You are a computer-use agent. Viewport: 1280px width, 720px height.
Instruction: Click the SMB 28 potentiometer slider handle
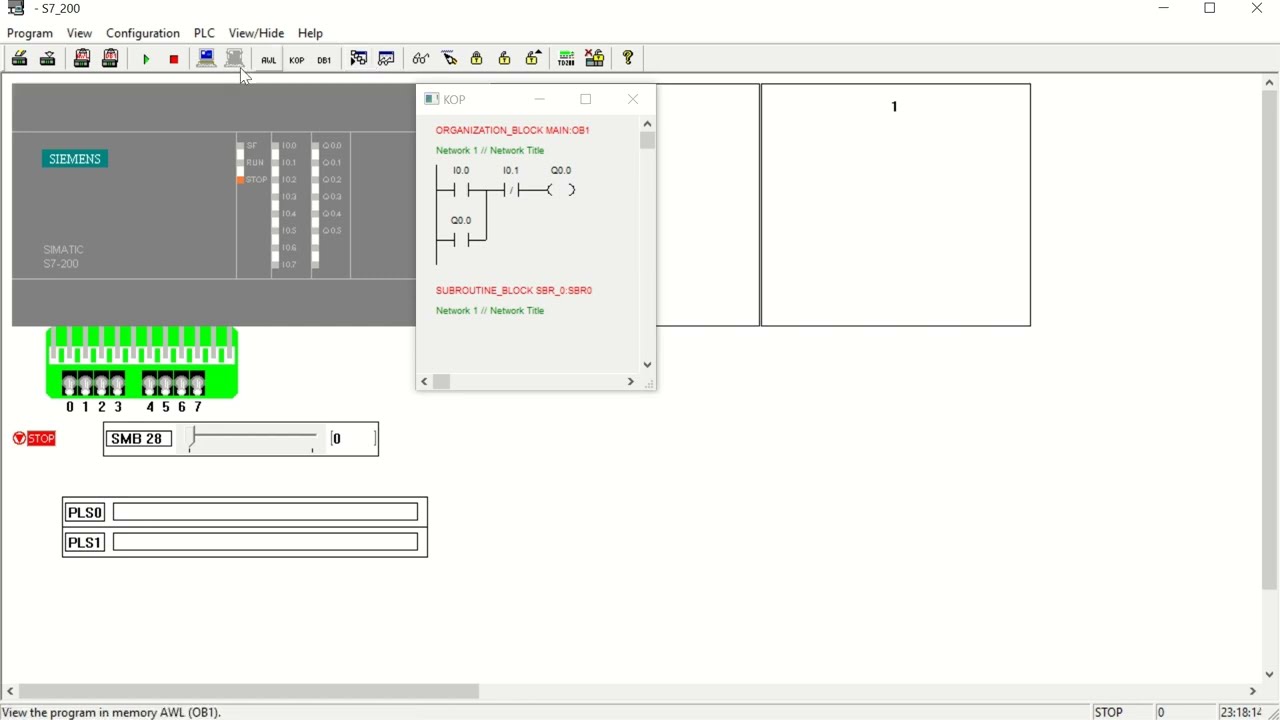pos(191,438)
